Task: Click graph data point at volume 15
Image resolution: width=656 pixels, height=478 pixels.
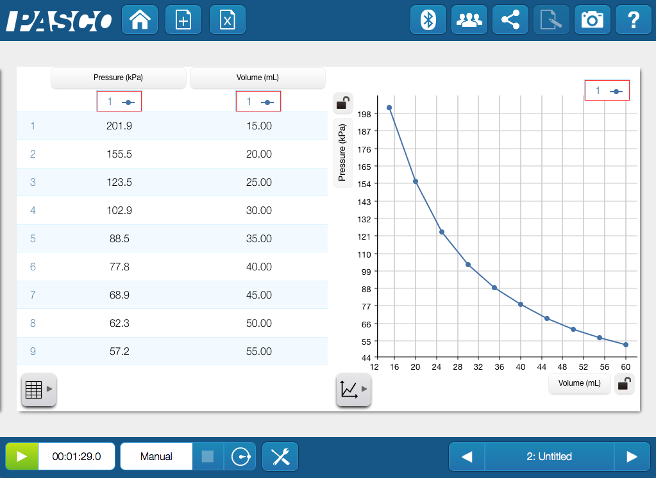Action: [389, 108]
